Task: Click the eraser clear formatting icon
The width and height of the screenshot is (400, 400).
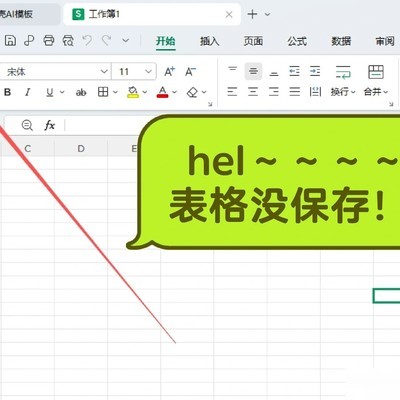Action: click(x=192, y=92)
